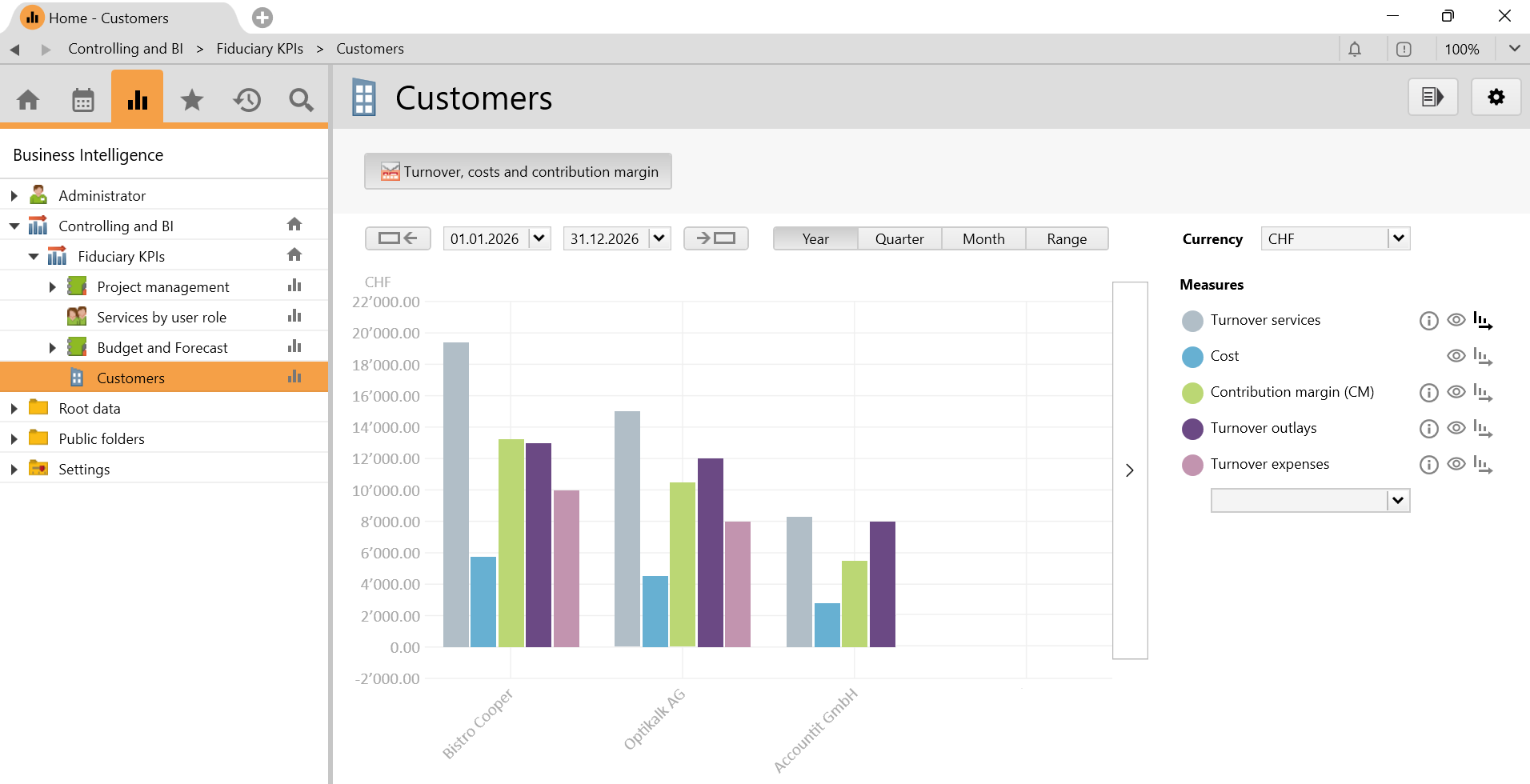Click the search magnifier icon
The height and width of the screenshot is (784, 1530).
[301, 100]
